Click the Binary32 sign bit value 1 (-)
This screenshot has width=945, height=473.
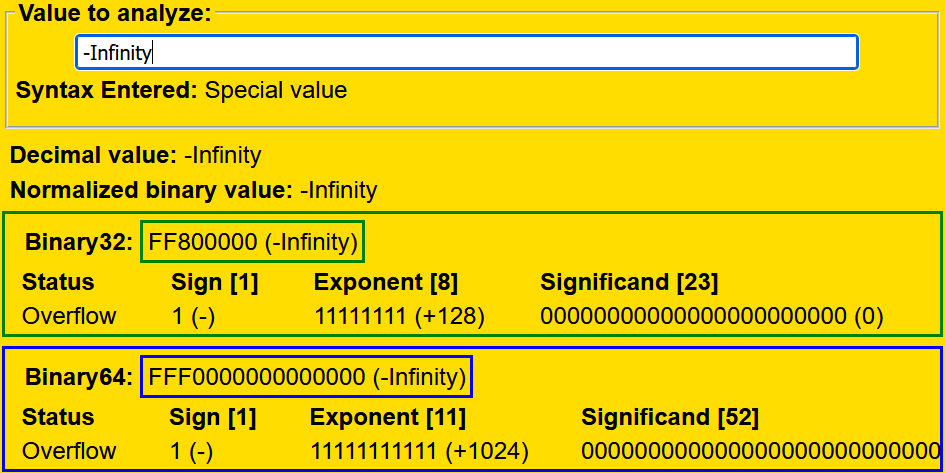193,316
